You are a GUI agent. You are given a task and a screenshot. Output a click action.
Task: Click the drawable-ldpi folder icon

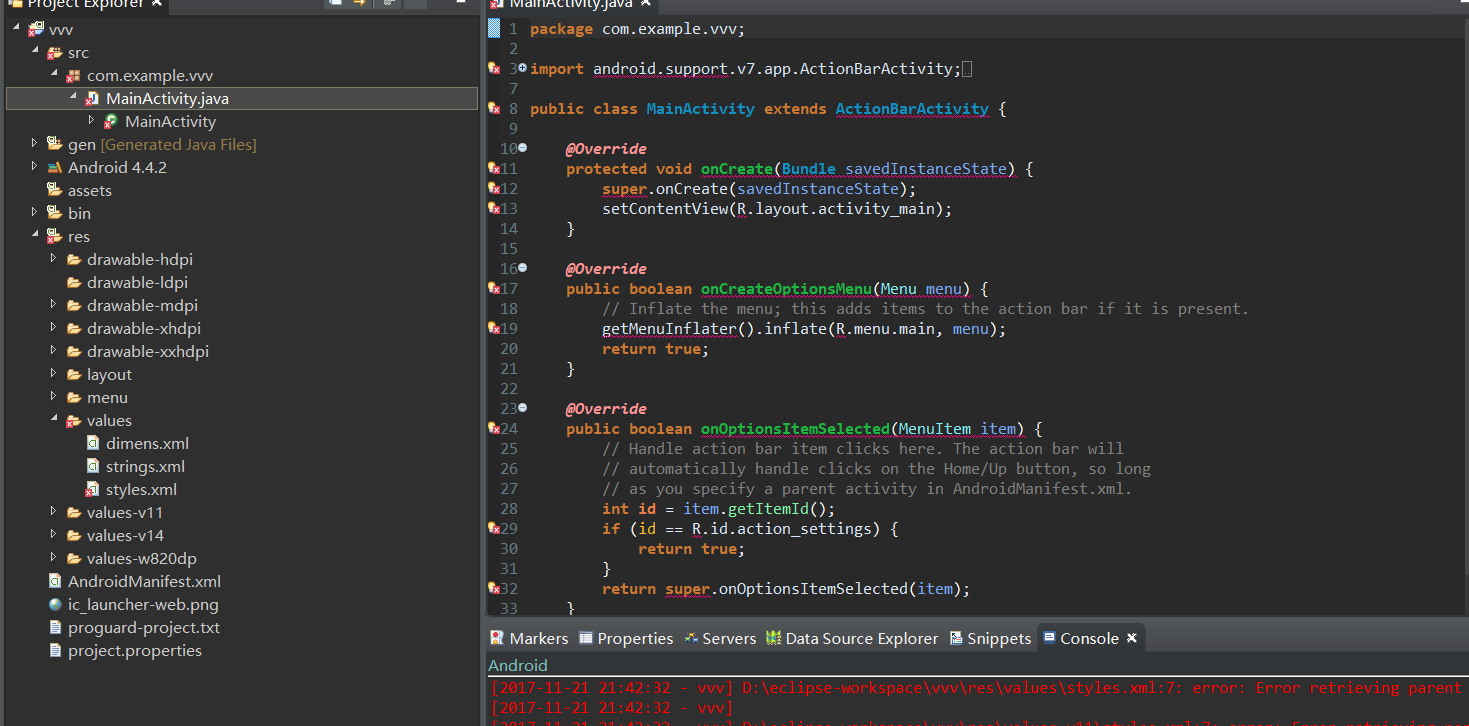74,283
